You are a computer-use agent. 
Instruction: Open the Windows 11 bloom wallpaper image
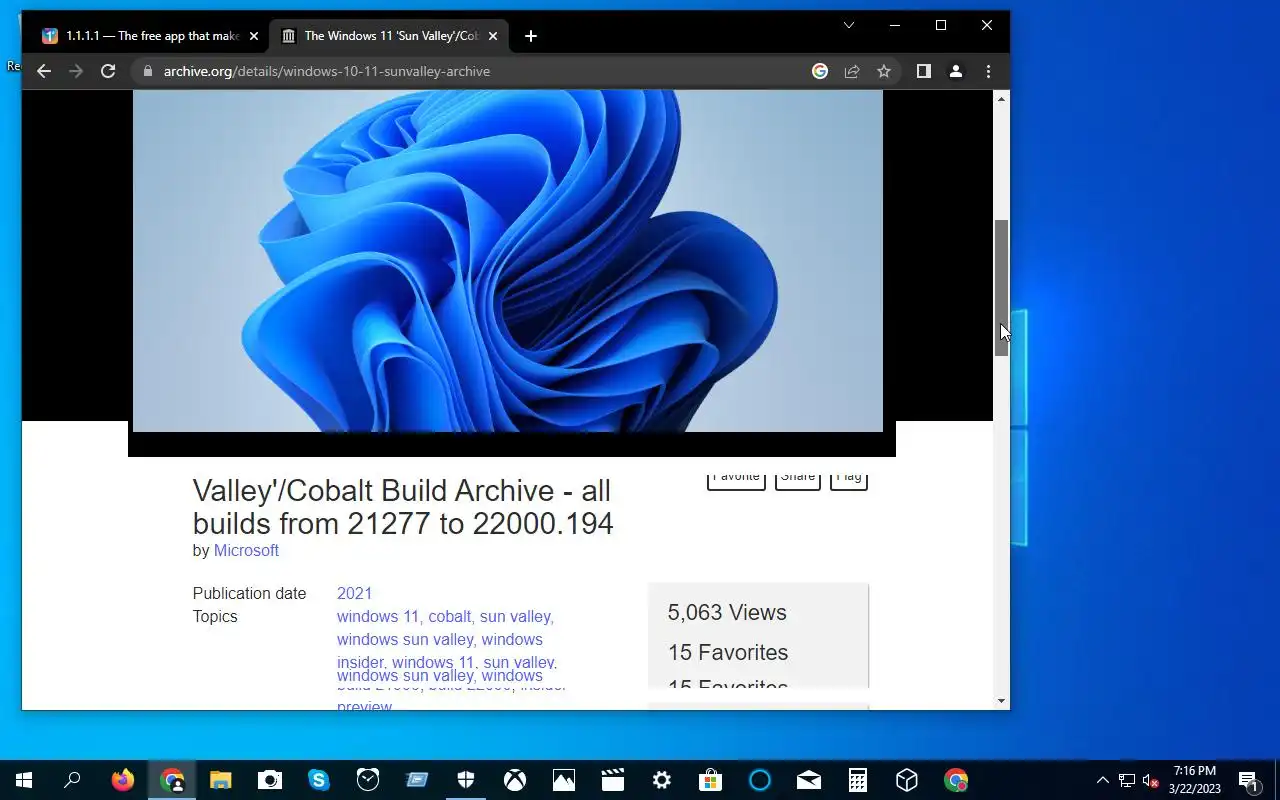(x=508, y=261)
